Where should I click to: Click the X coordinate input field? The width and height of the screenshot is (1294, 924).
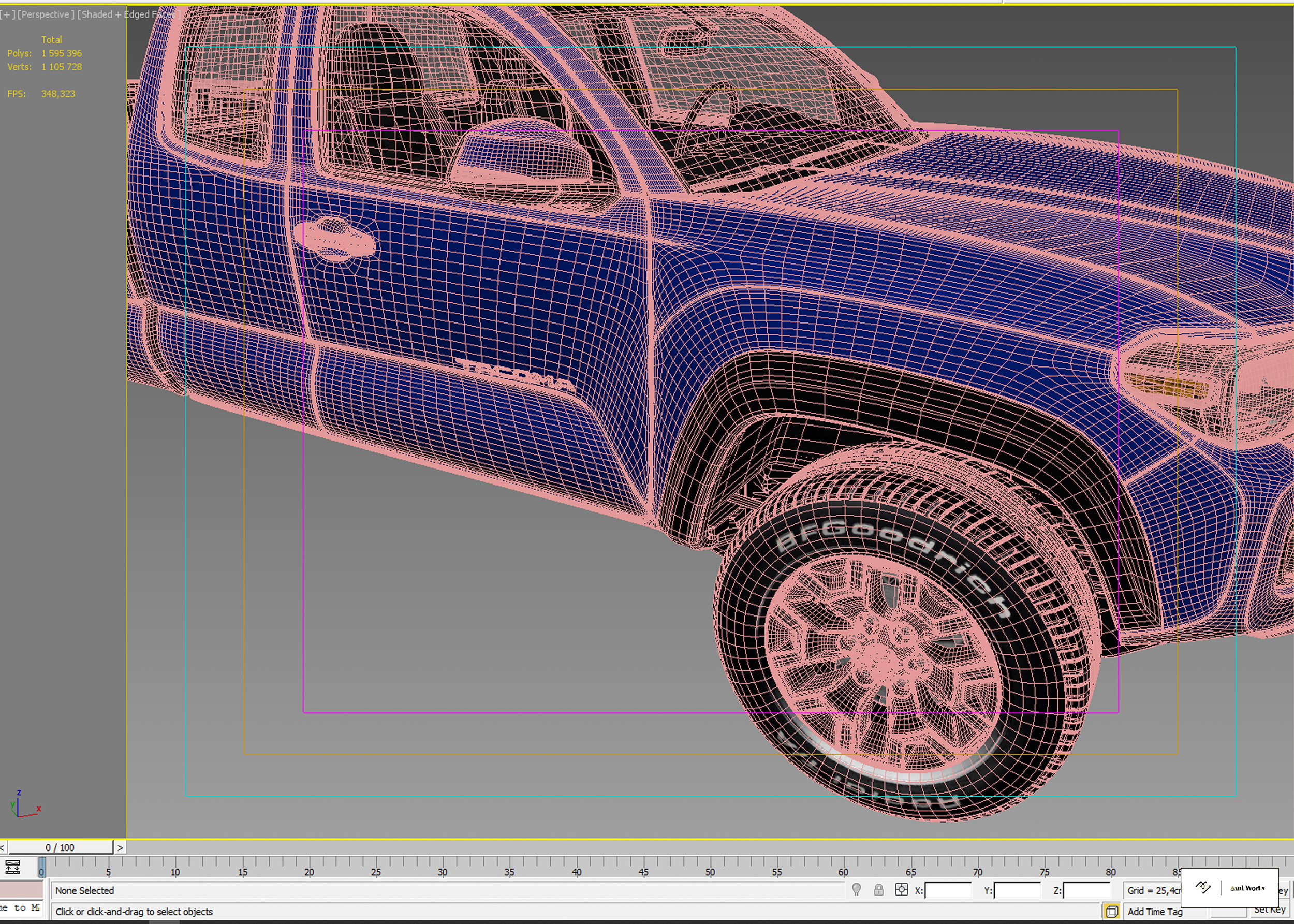(x=948, y=890)
